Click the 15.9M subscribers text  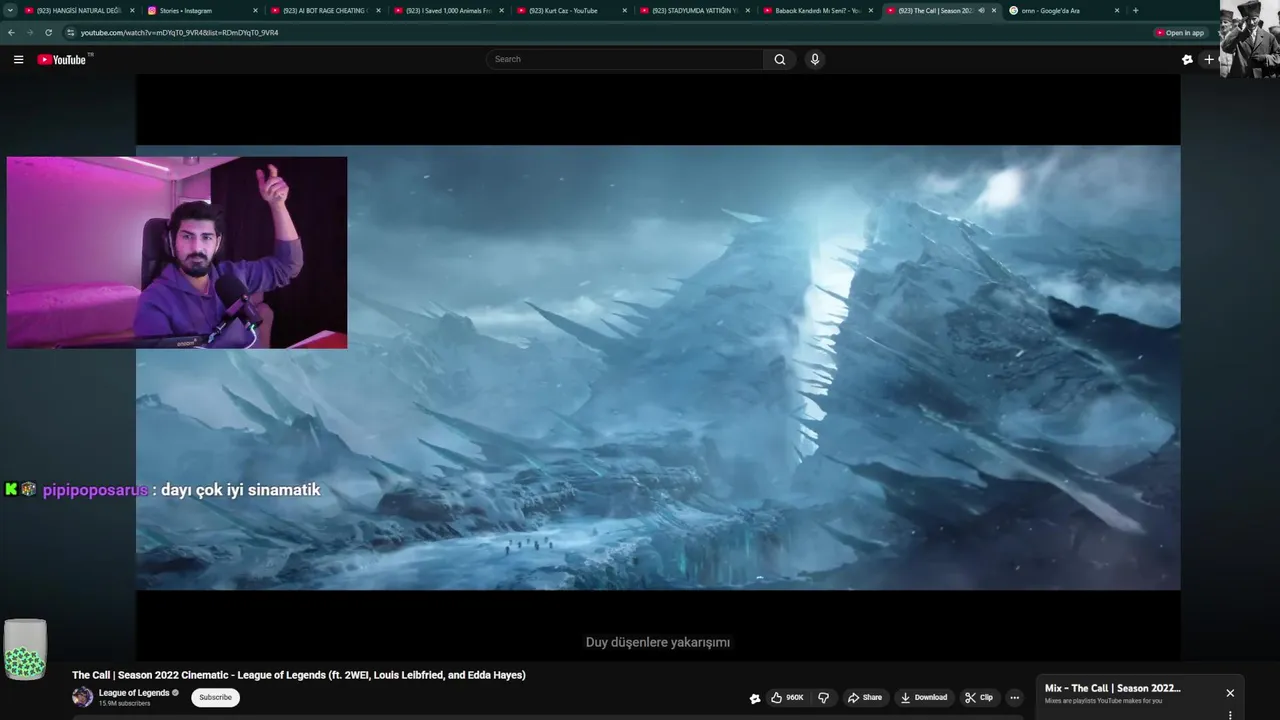(124, 704)
